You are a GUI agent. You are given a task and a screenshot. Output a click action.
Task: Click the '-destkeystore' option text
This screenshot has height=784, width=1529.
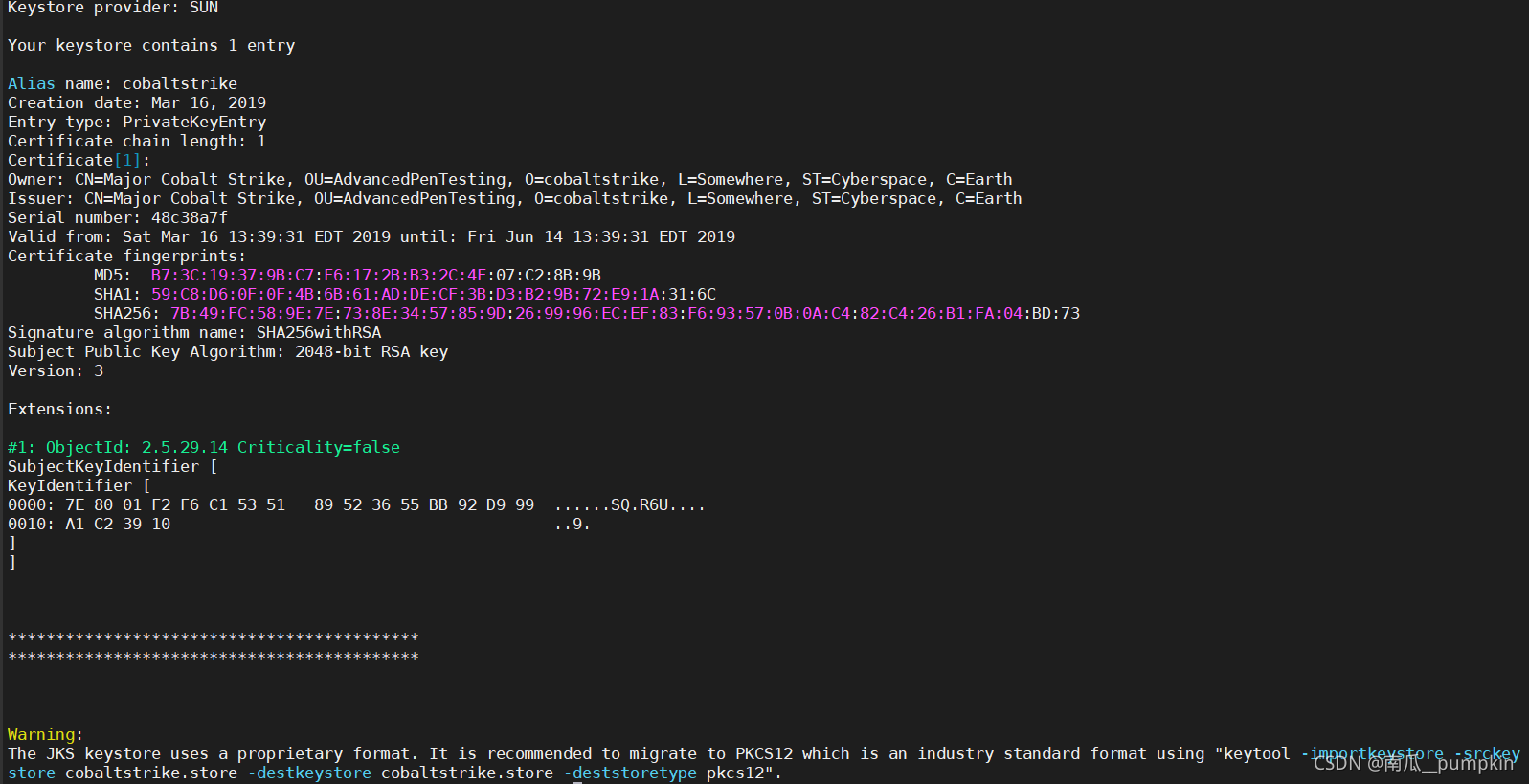(309, 773)
